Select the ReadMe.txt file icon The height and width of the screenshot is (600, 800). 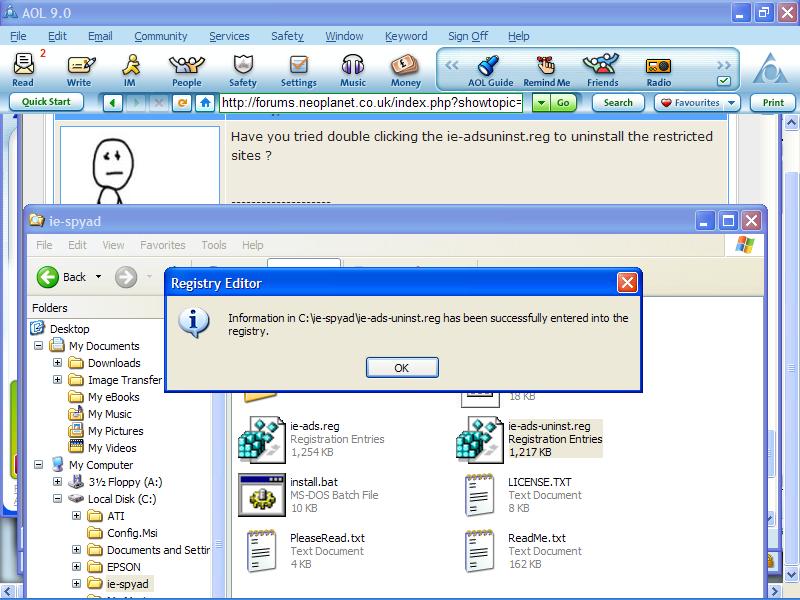(x=480, y=551)
